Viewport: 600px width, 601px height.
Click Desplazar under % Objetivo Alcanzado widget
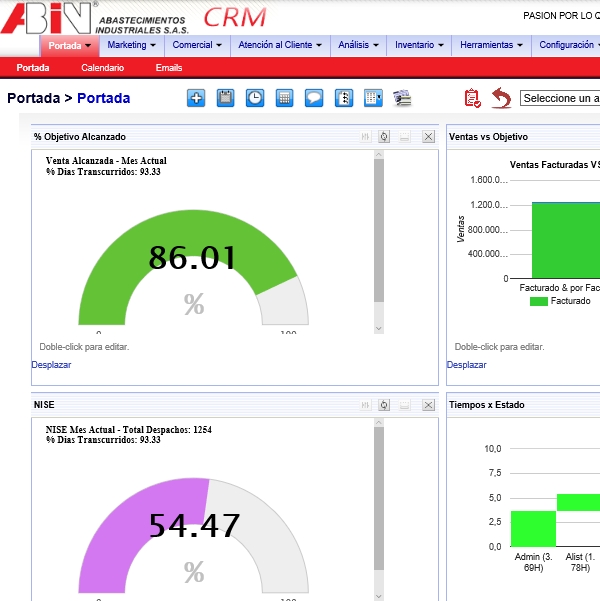pos(51,365)
